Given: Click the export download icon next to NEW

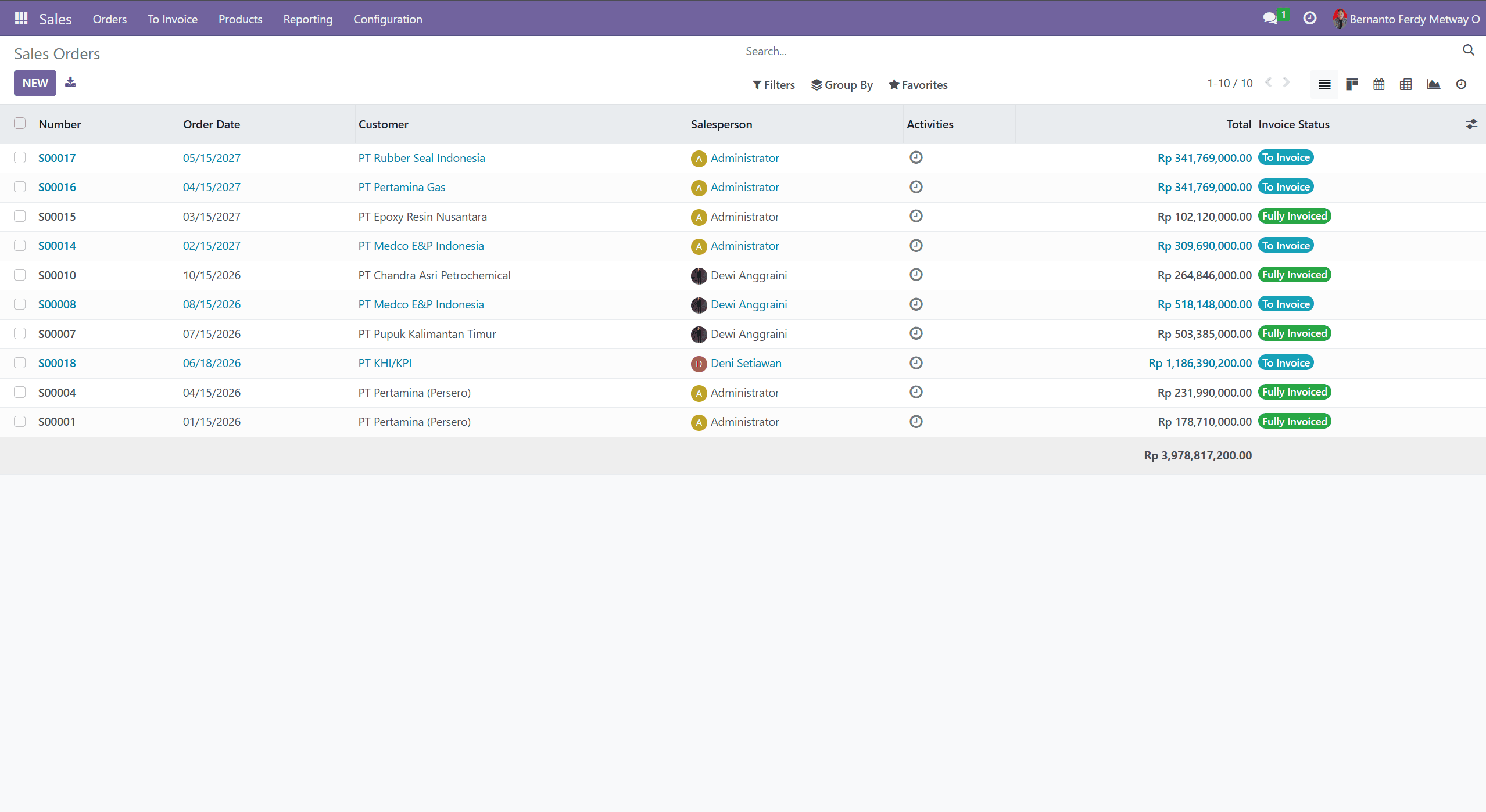Looking at the screenshot, I should 70,82.
